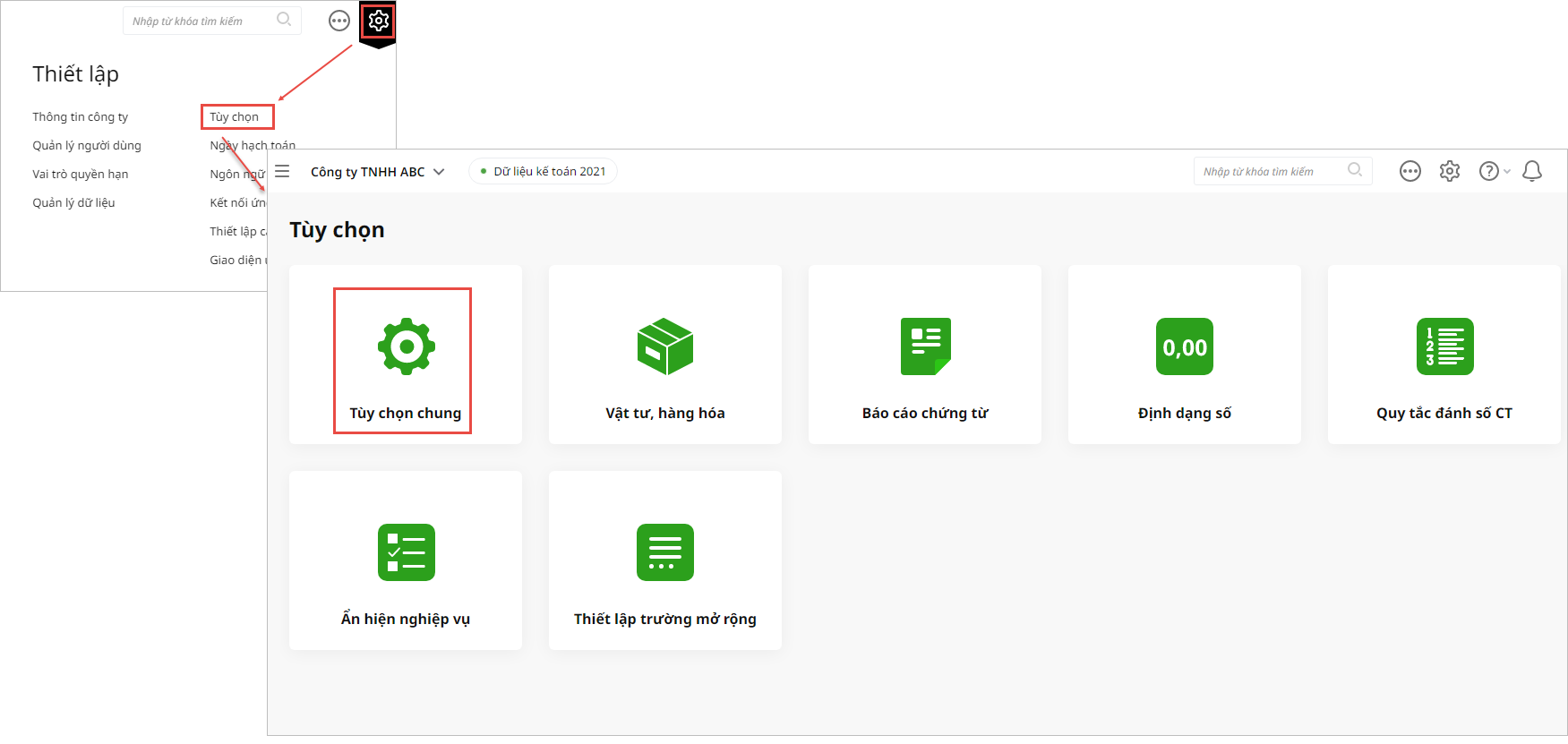1568x744 pixels.
Task: Toggle the hamburger sidebar menu
Action: (282, 171)
